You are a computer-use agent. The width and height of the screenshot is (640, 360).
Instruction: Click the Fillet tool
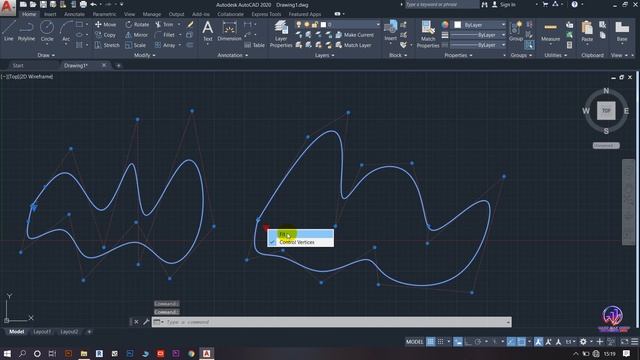(165, 35)
